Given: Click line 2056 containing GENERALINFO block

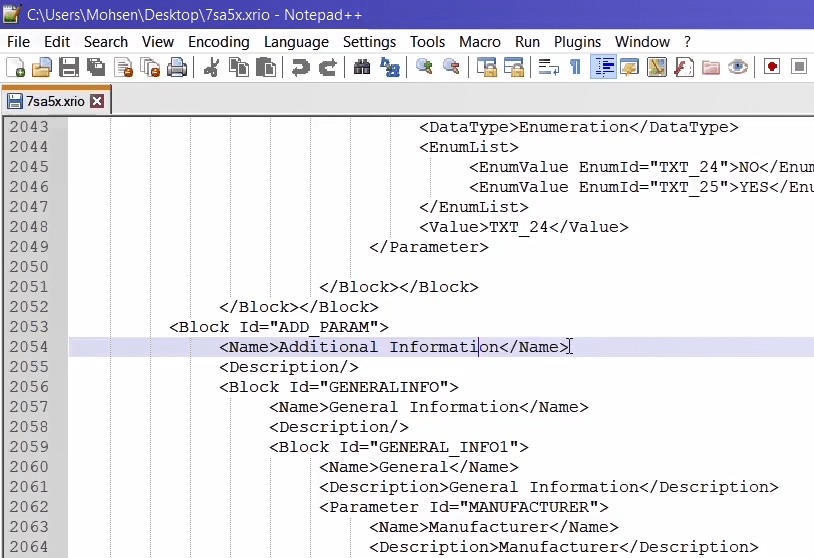Looking at the screenshot, I should (339, 387).
